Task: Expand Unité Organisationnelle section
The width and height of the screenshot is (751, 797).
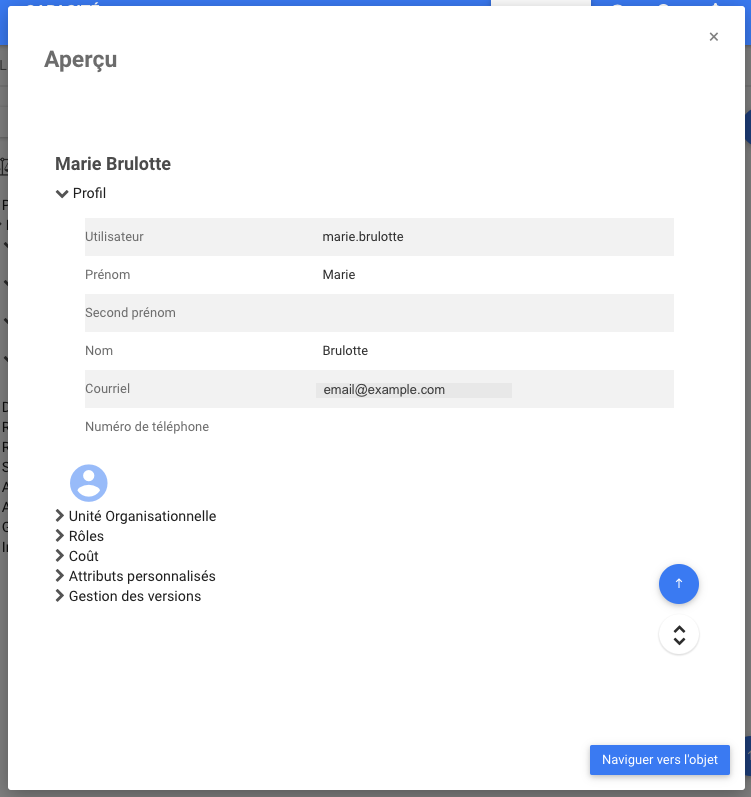Action: pyautogui.click(x=136, y=516)
